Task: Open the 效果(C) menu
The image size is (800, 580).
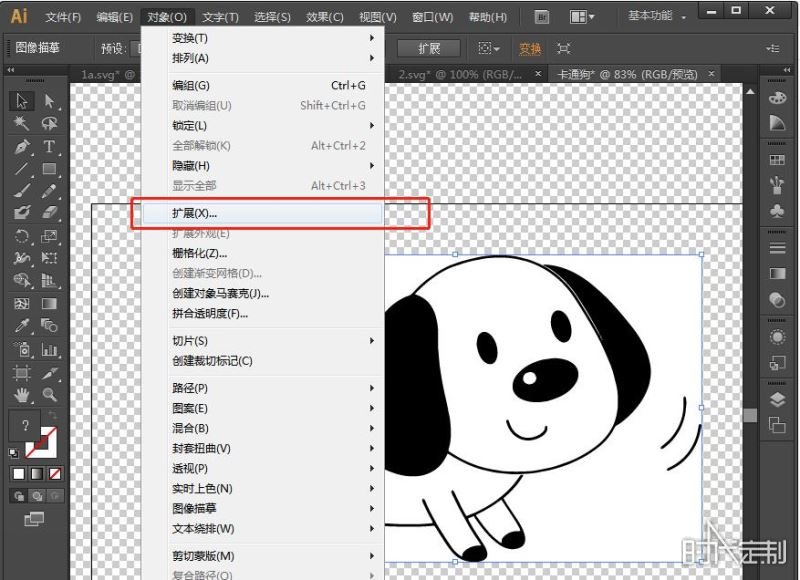Action: tap(324, 17)
